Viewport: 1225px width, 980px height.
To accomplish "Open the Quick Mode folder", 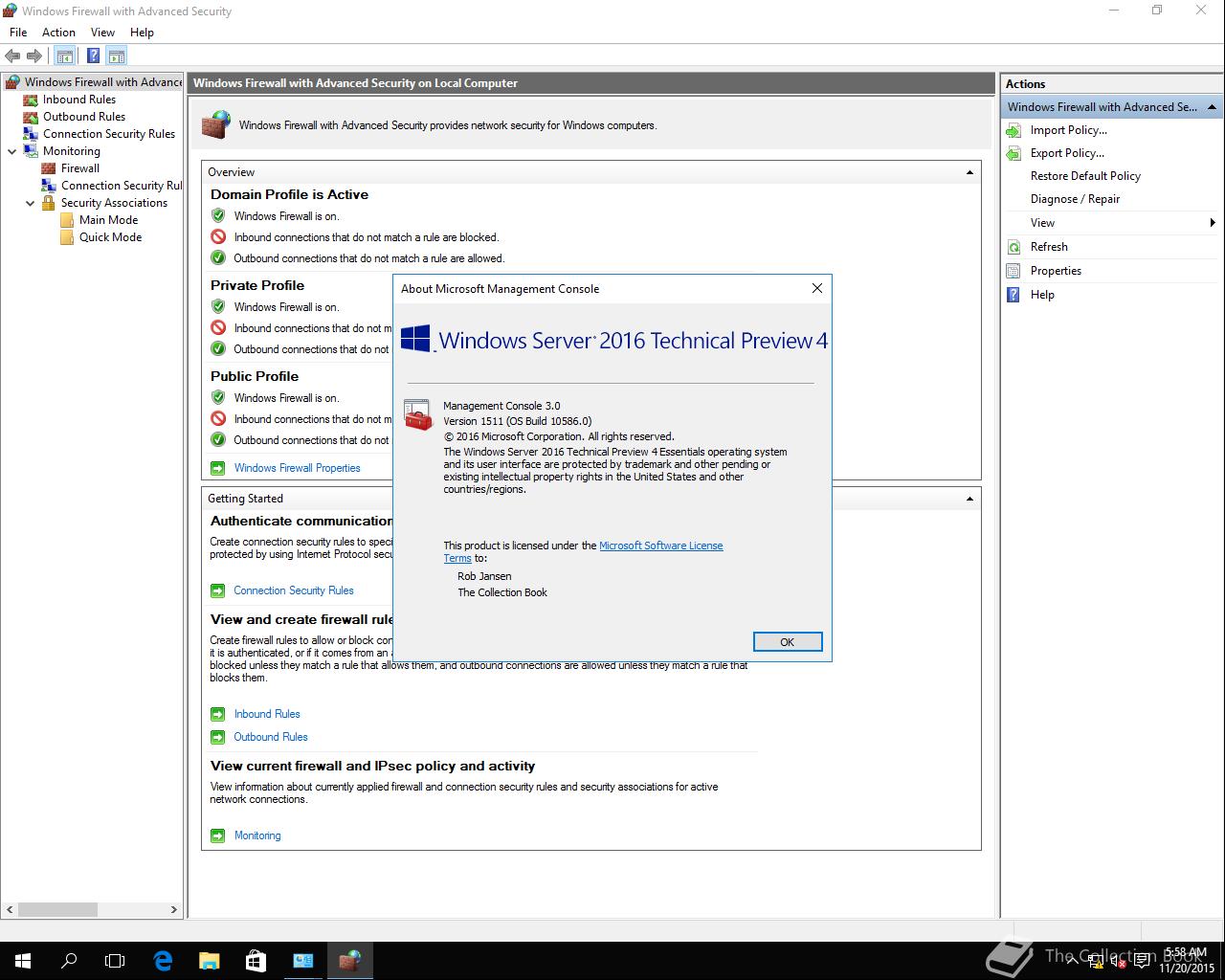I will tap(110, 237).
